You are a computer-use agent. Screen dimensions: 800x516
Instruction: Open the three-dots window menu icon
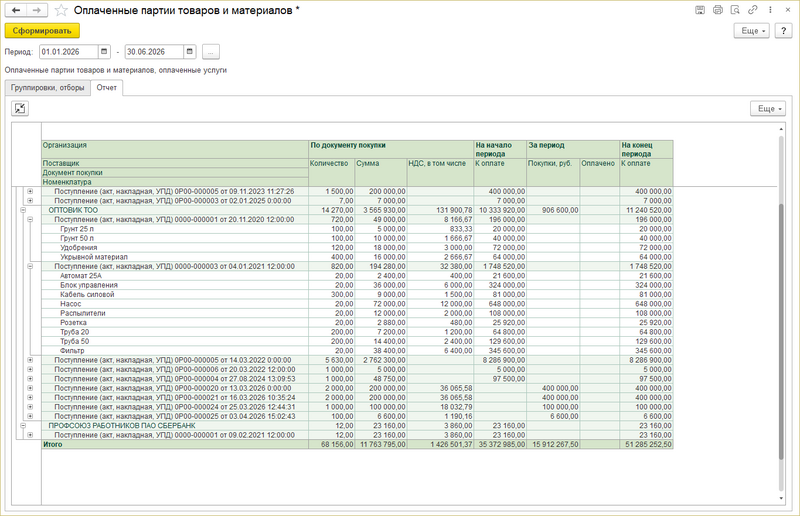pyautogui.click(x=770, y=10)
